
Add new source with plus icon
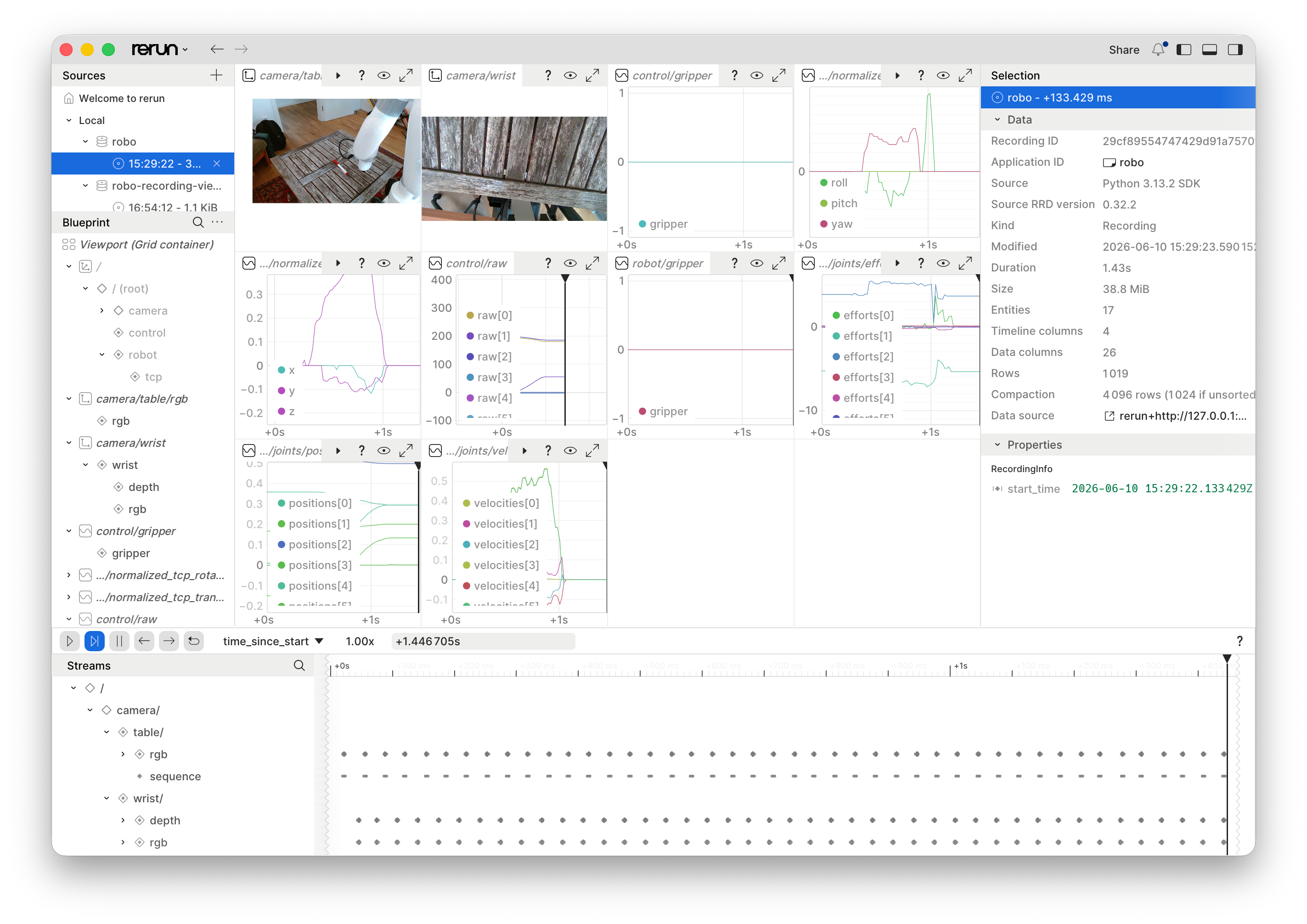click(x=216, y=75)
